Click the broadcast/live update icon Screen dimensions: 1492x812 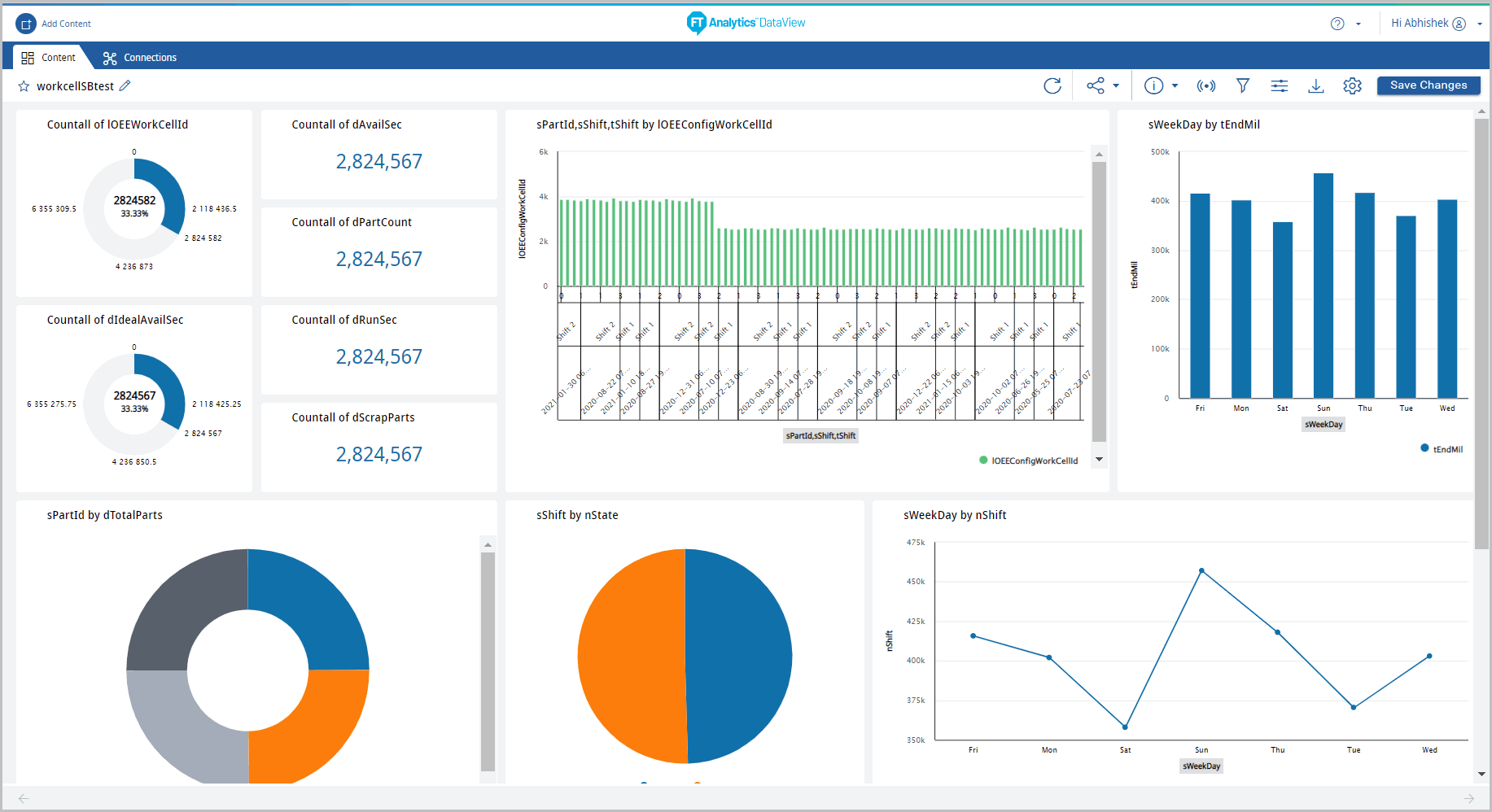(x=1206, y=85)
